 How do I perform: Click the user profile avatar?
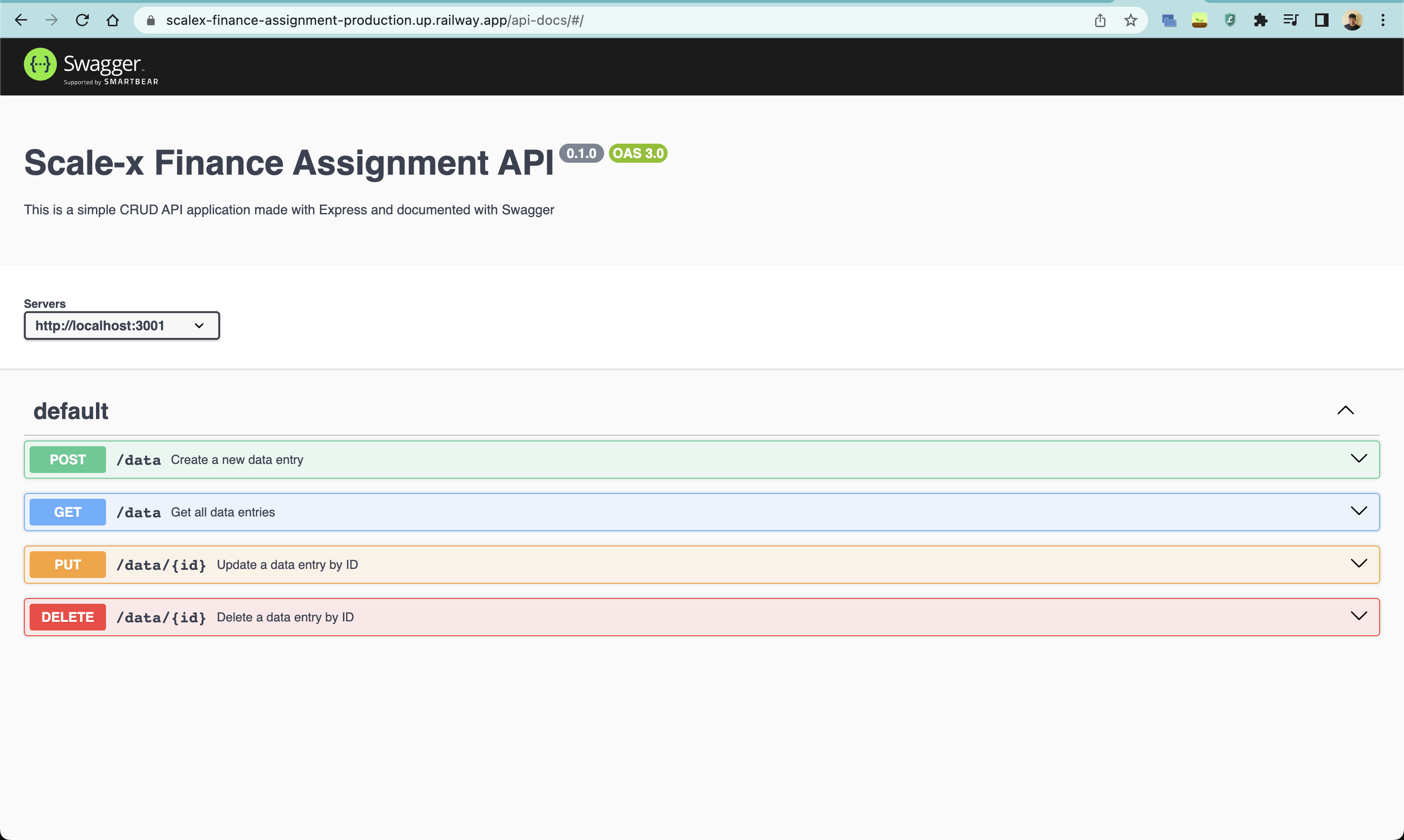1352,21
